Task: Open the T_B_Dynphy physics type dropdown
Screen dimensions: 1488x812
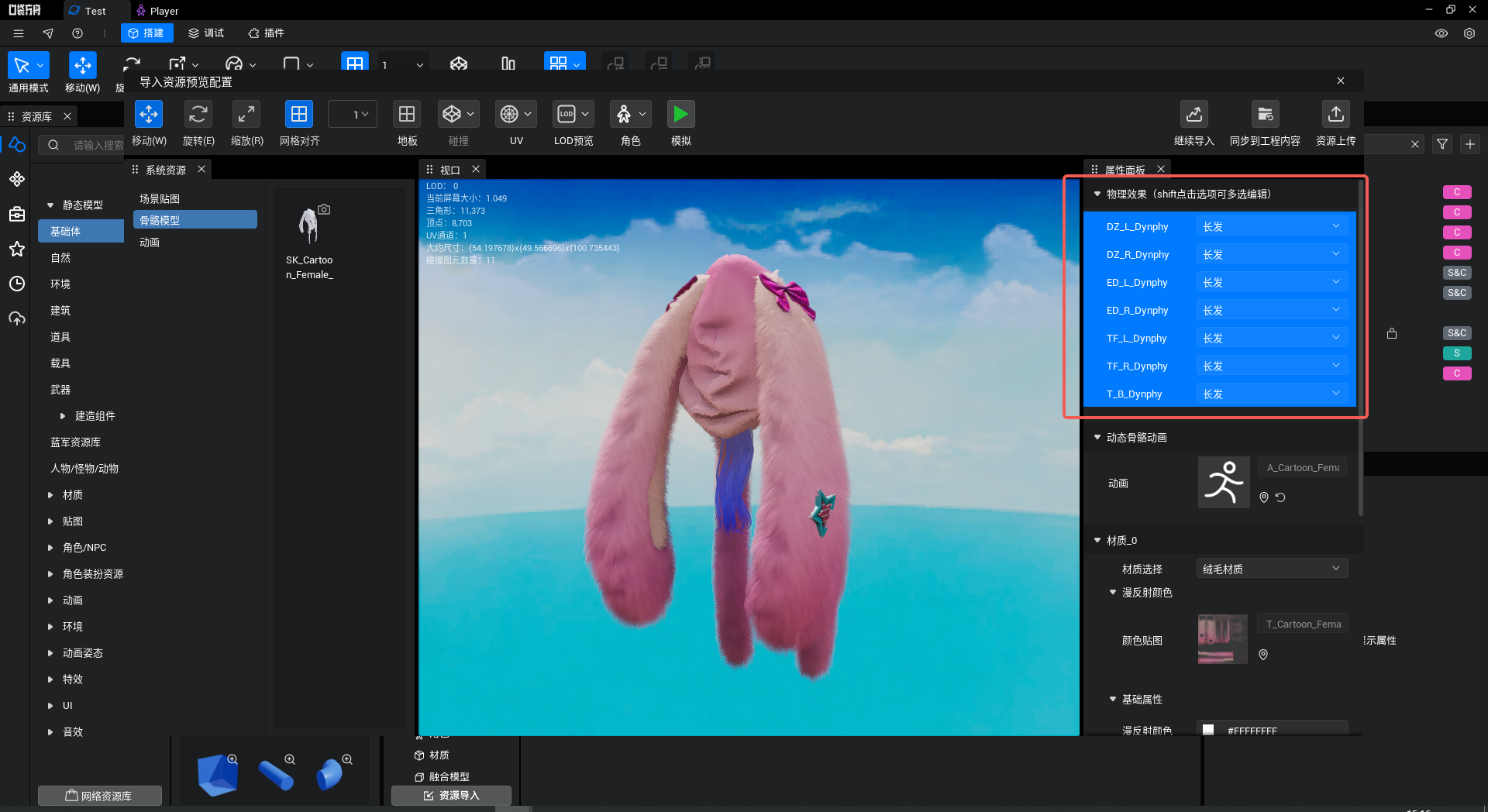Action: (x=1272, y=394)
